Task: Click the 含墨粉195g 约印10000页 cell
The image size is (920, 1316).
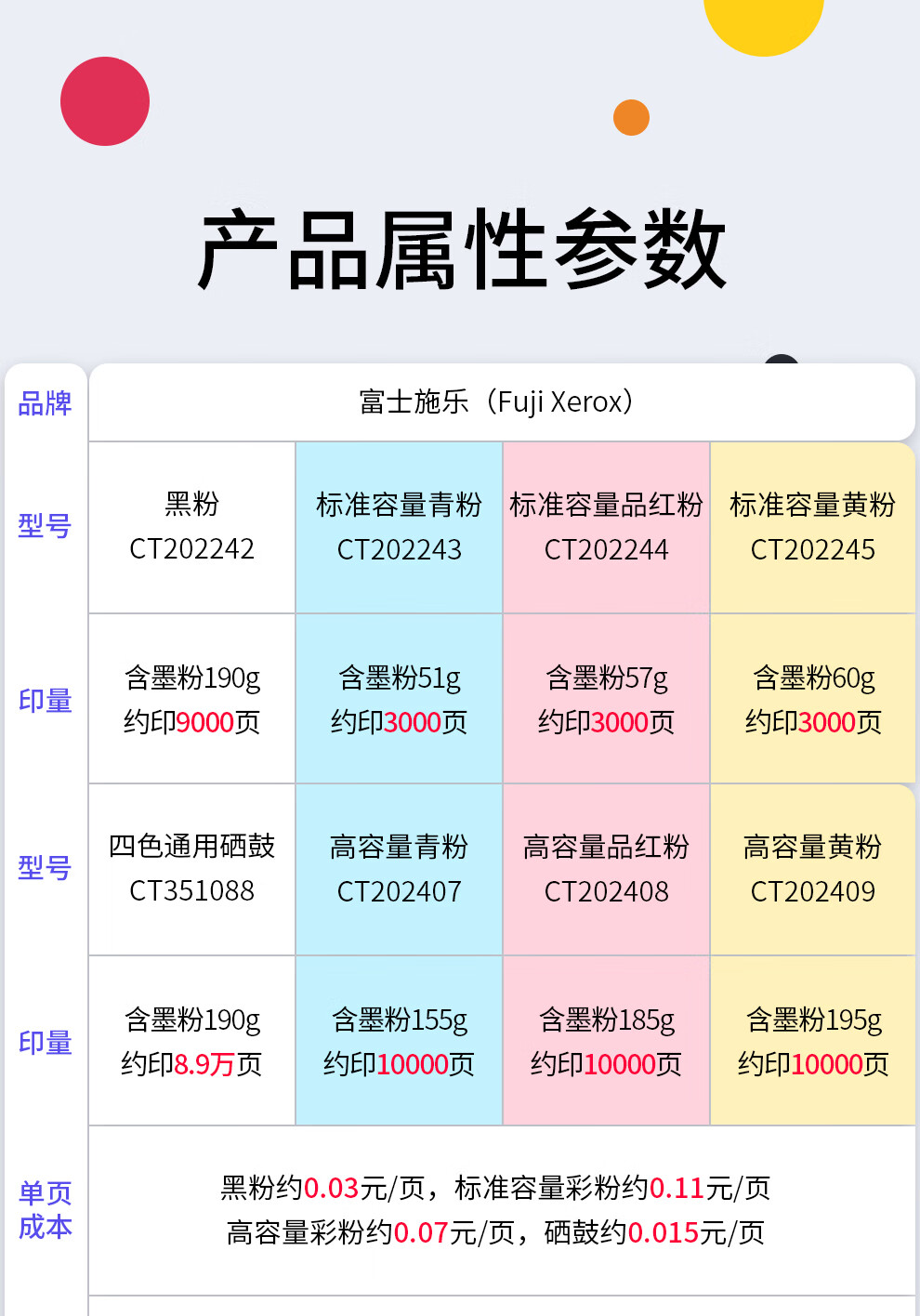Action: coord(813,1041)
